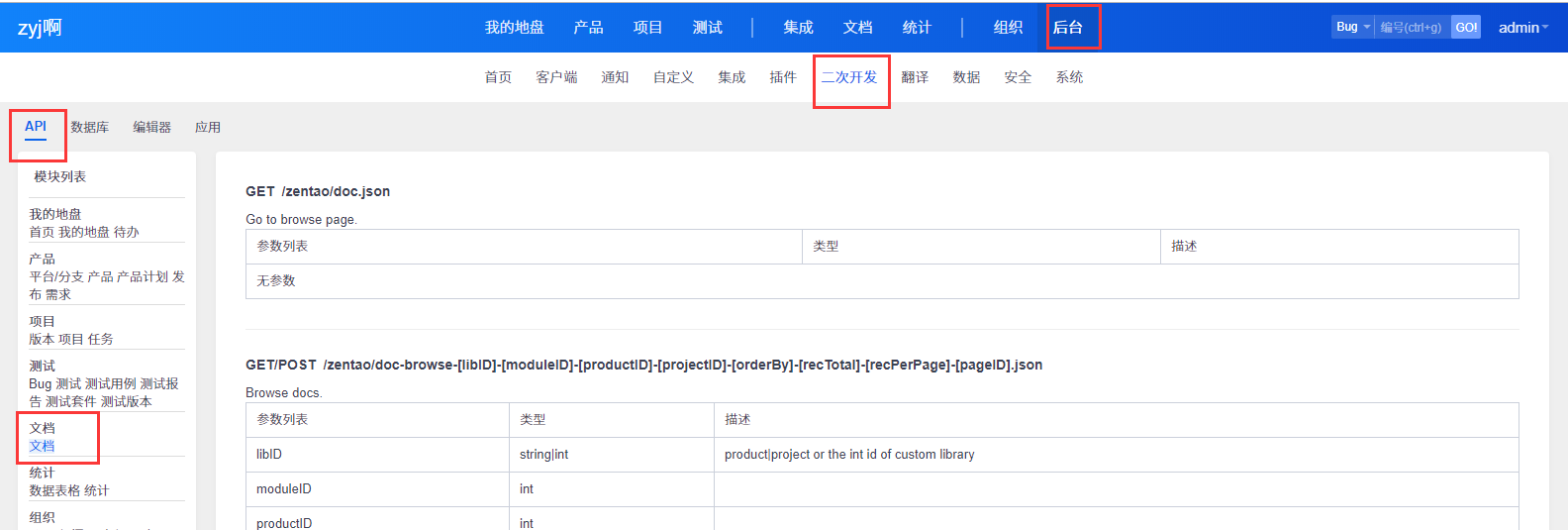The width and height of the screenshot is (1568, 530).
Task: Open the 插件 submenu item
Action: point(783,77)
